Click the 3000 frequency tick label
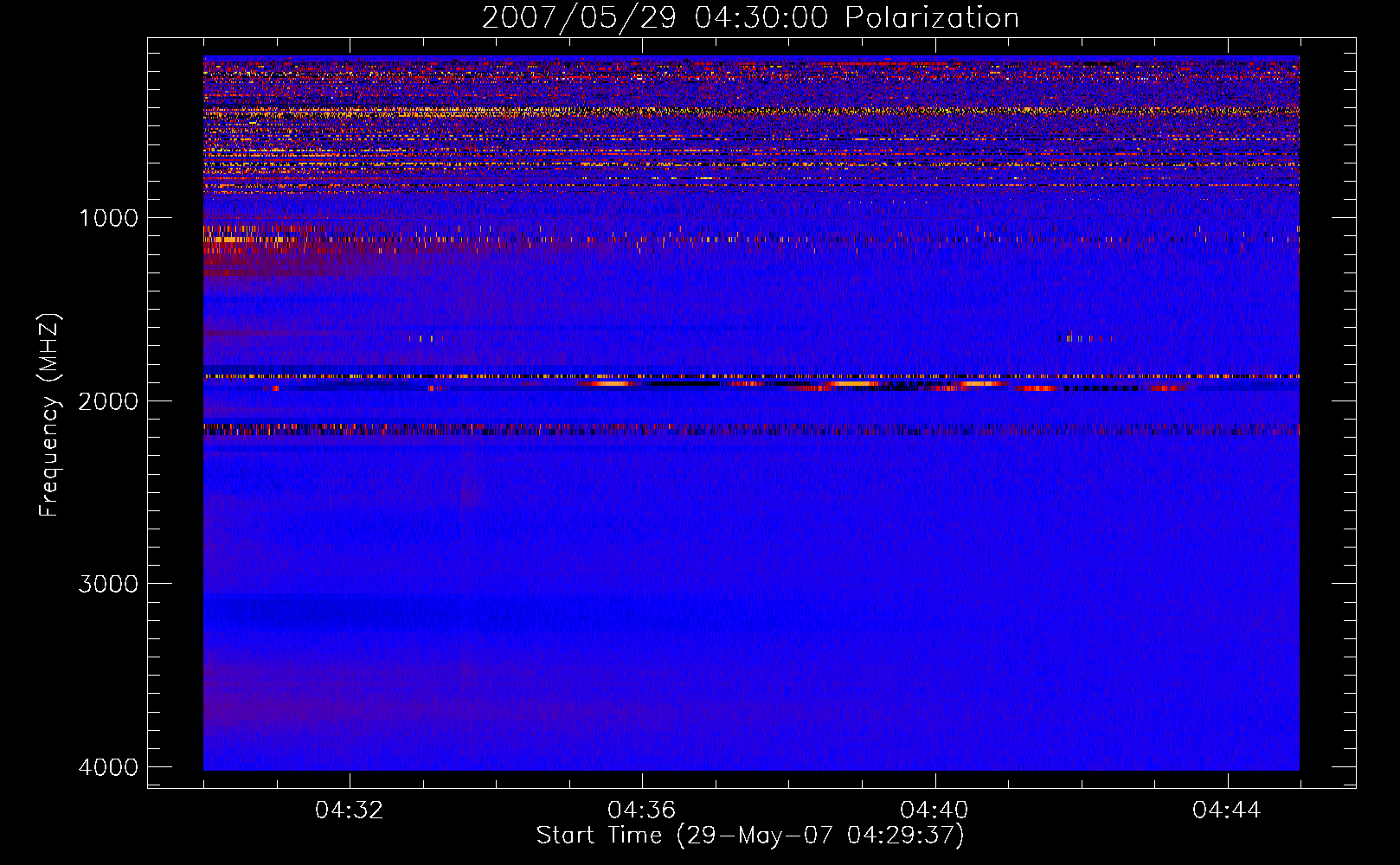Screen dimensions: 1400x865 pos(108,584)
